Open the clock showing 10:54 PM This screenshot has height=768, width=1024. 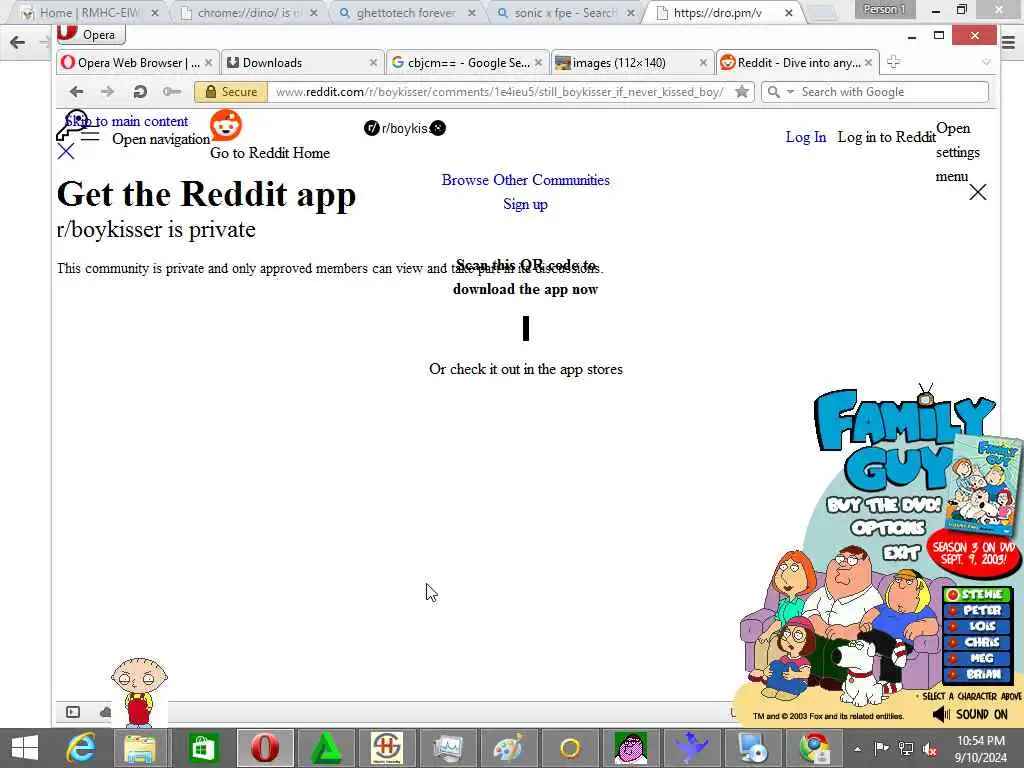click(980, 749)
